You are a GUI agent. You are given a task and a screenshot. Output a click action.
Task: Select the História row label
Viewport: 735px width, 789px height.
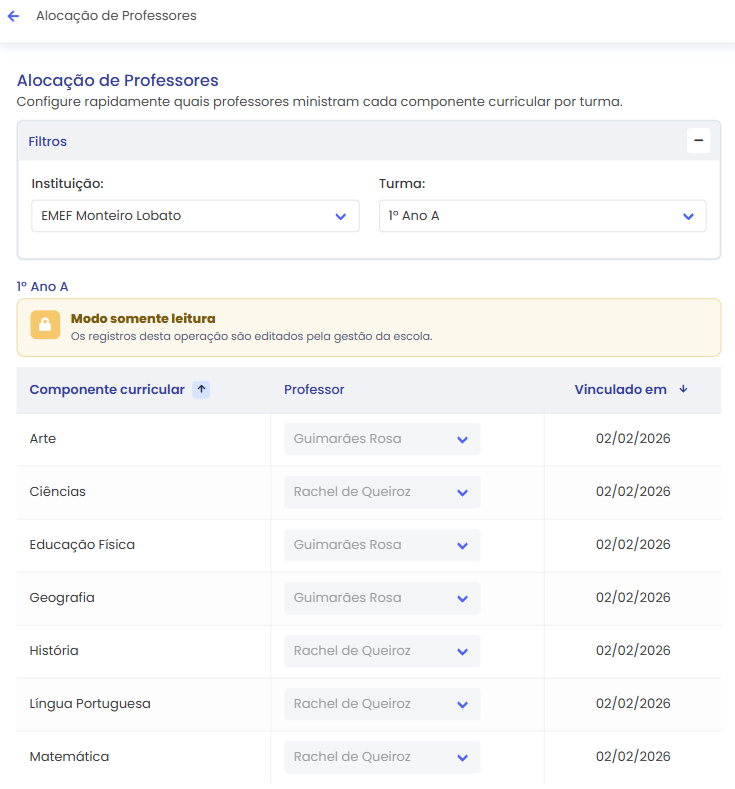point(54,651)
